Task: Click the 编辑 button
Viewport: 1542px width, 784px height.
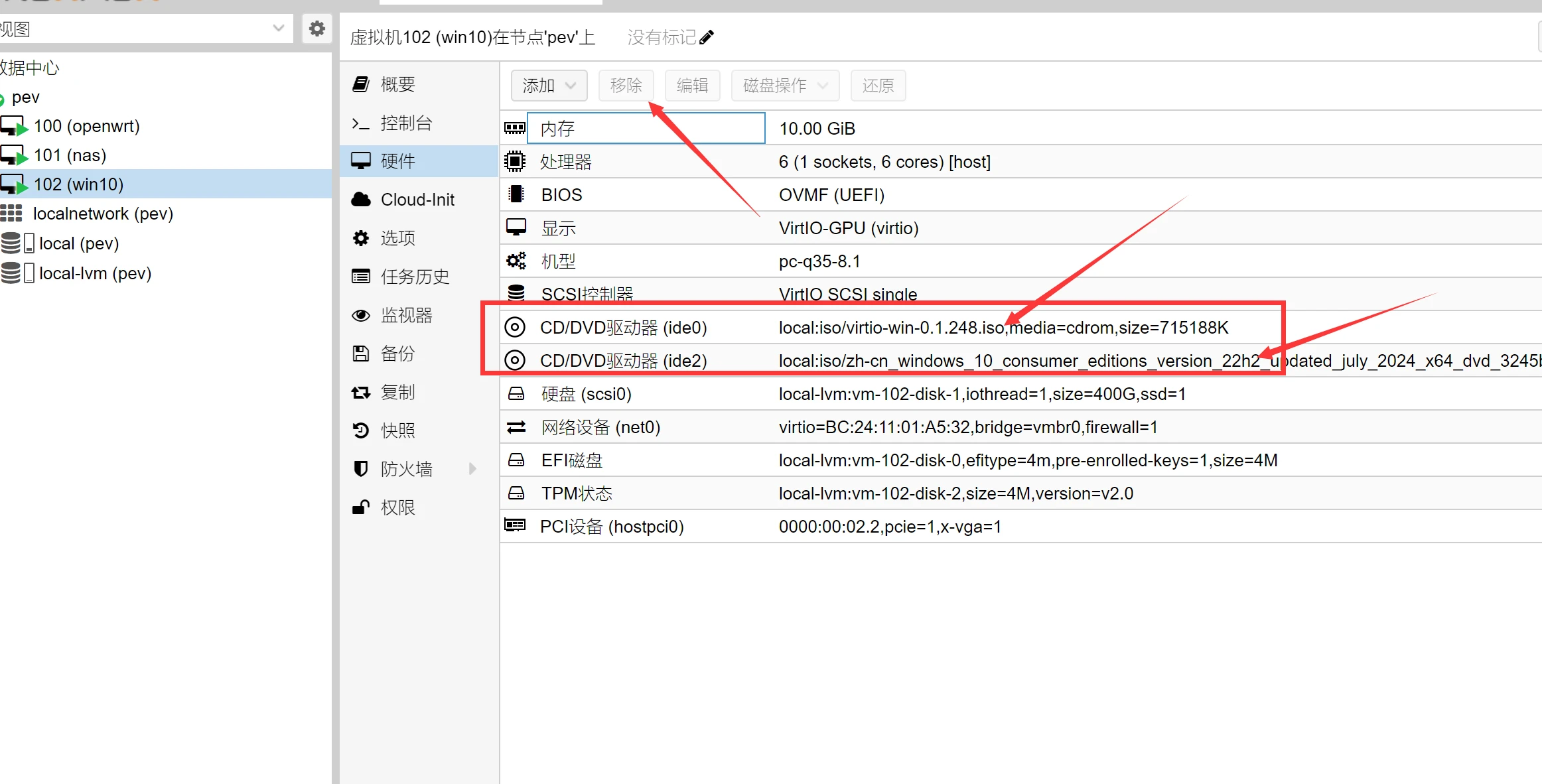Action: (x=692, y=86)
